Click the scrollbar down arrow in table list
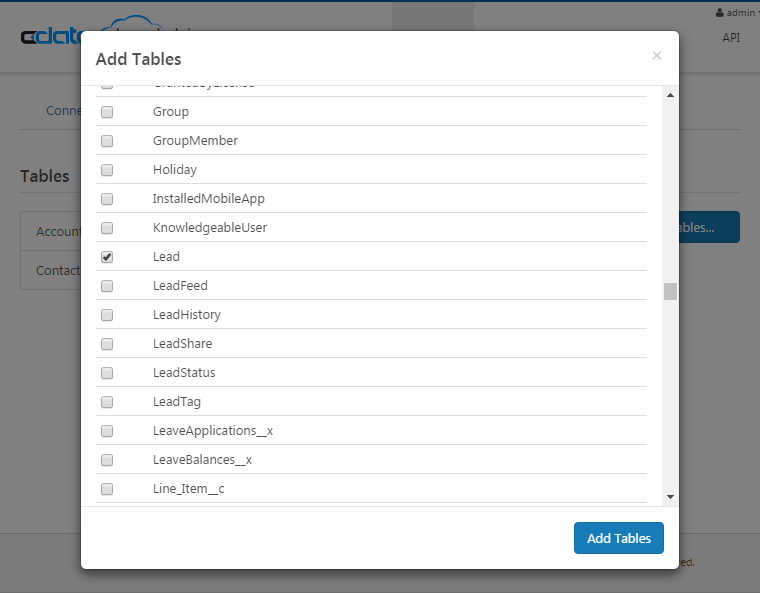 (x=670, y=497)
